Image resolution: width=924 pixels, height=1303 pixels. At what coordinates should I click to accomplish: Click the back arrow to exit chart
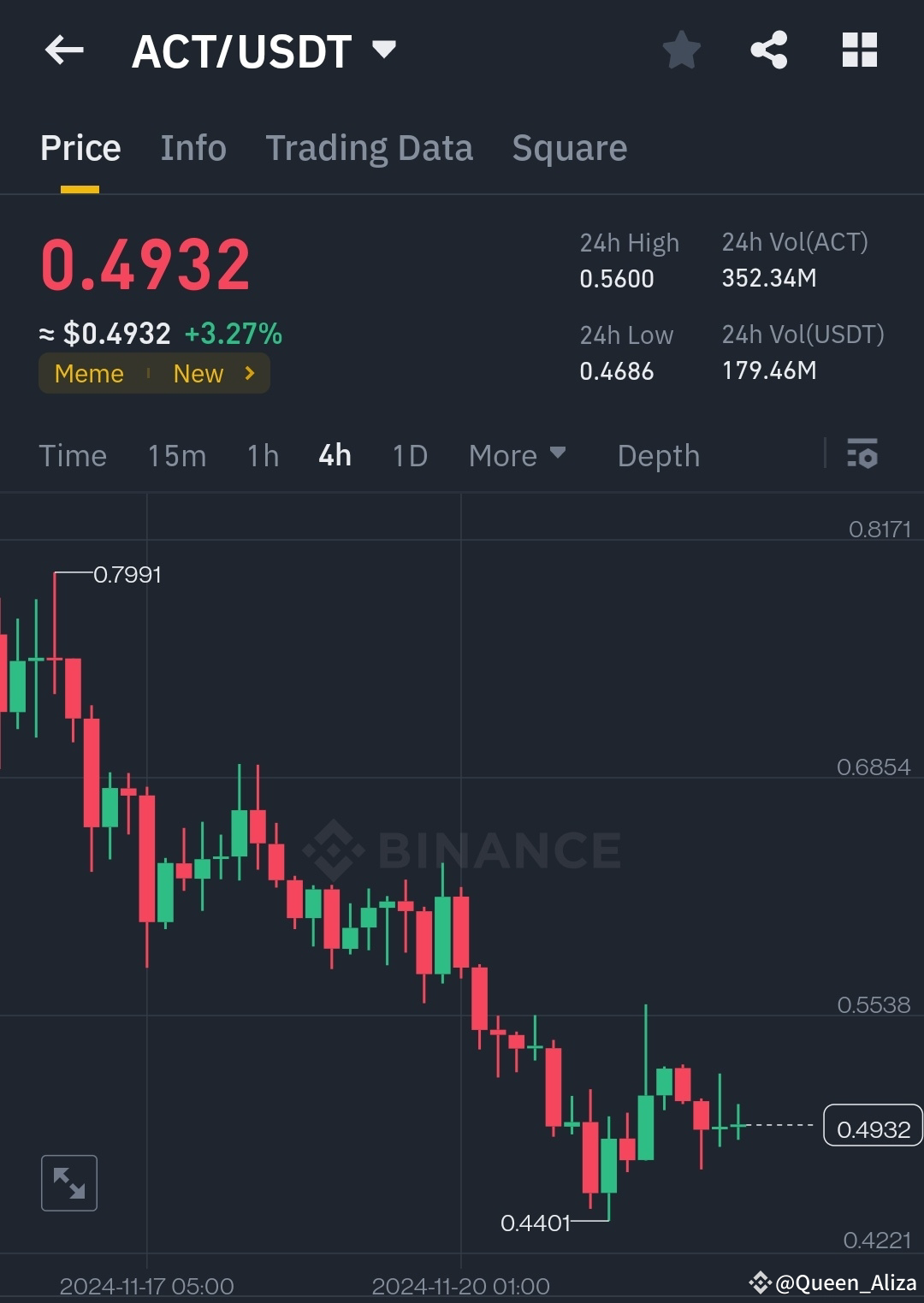click(64, 50)
